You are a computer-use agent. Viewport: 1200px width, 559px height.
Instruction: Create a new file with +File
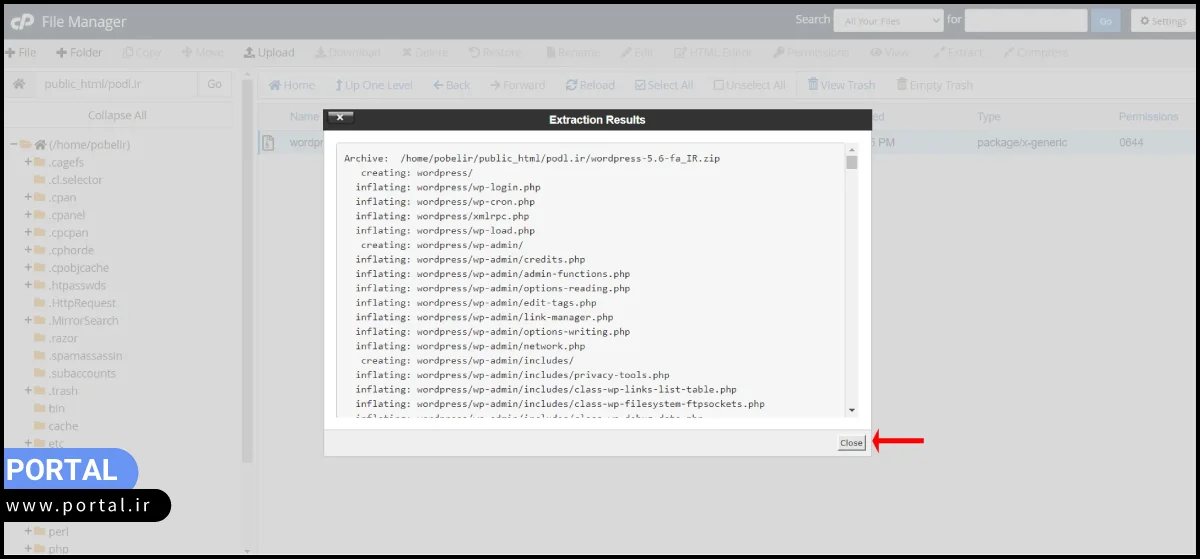tap(20, 52)
